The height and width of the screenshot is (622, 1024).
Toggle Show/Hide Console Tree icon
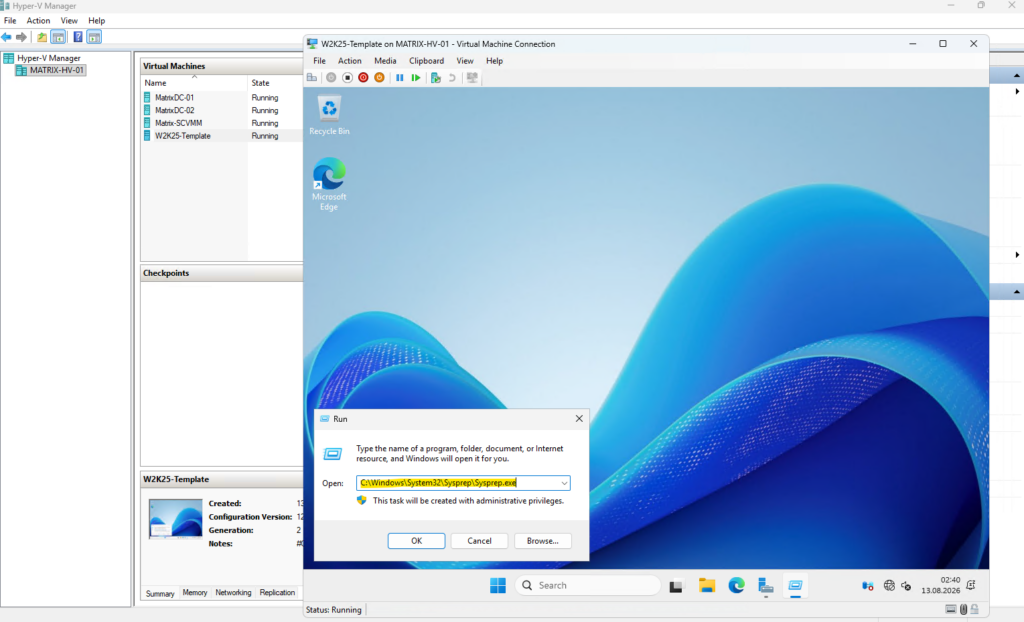58,37
